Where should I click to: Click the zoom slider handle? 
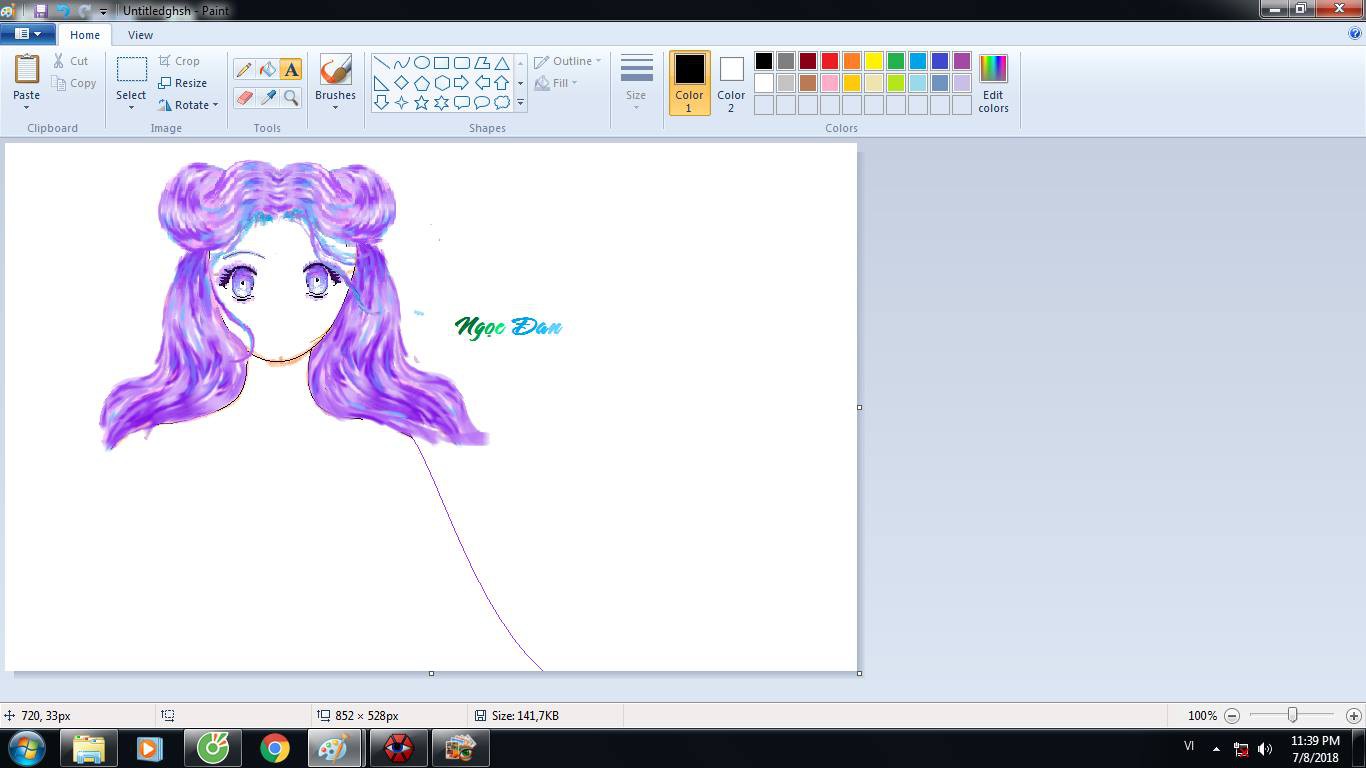pyautogui.click(x=1293, y=715)
